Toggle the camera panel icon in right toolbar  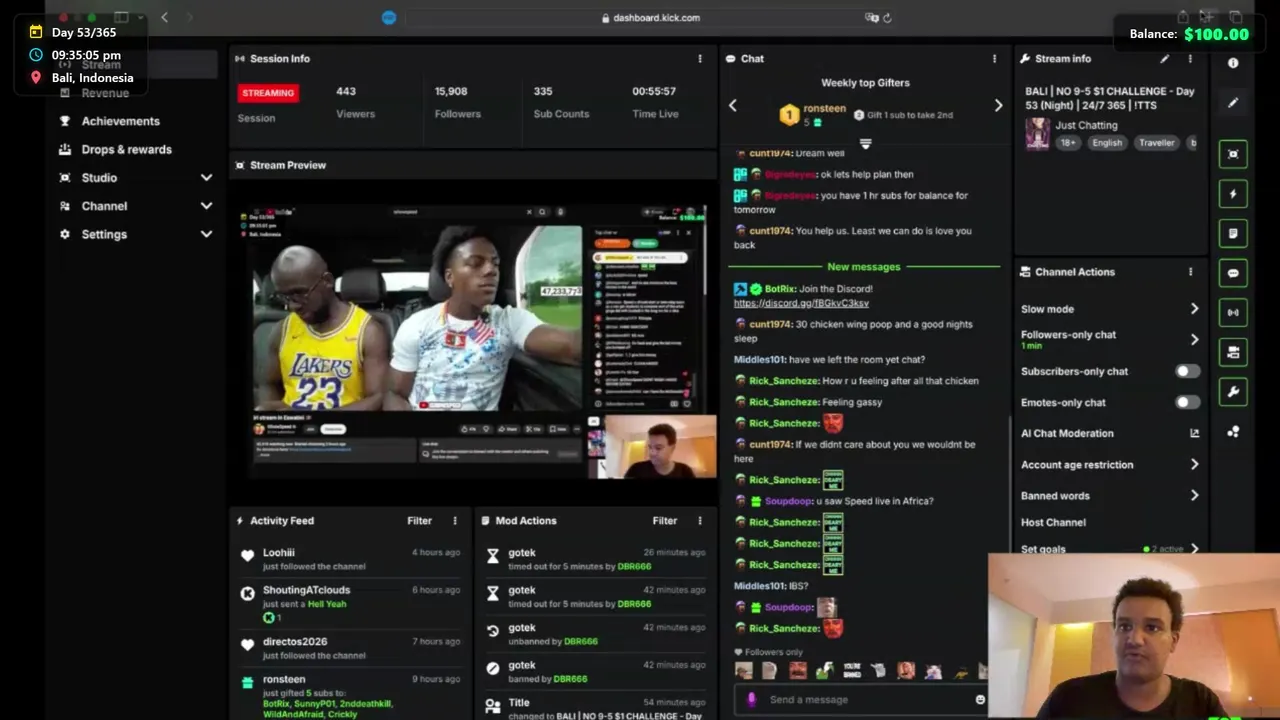point(1233,352)
